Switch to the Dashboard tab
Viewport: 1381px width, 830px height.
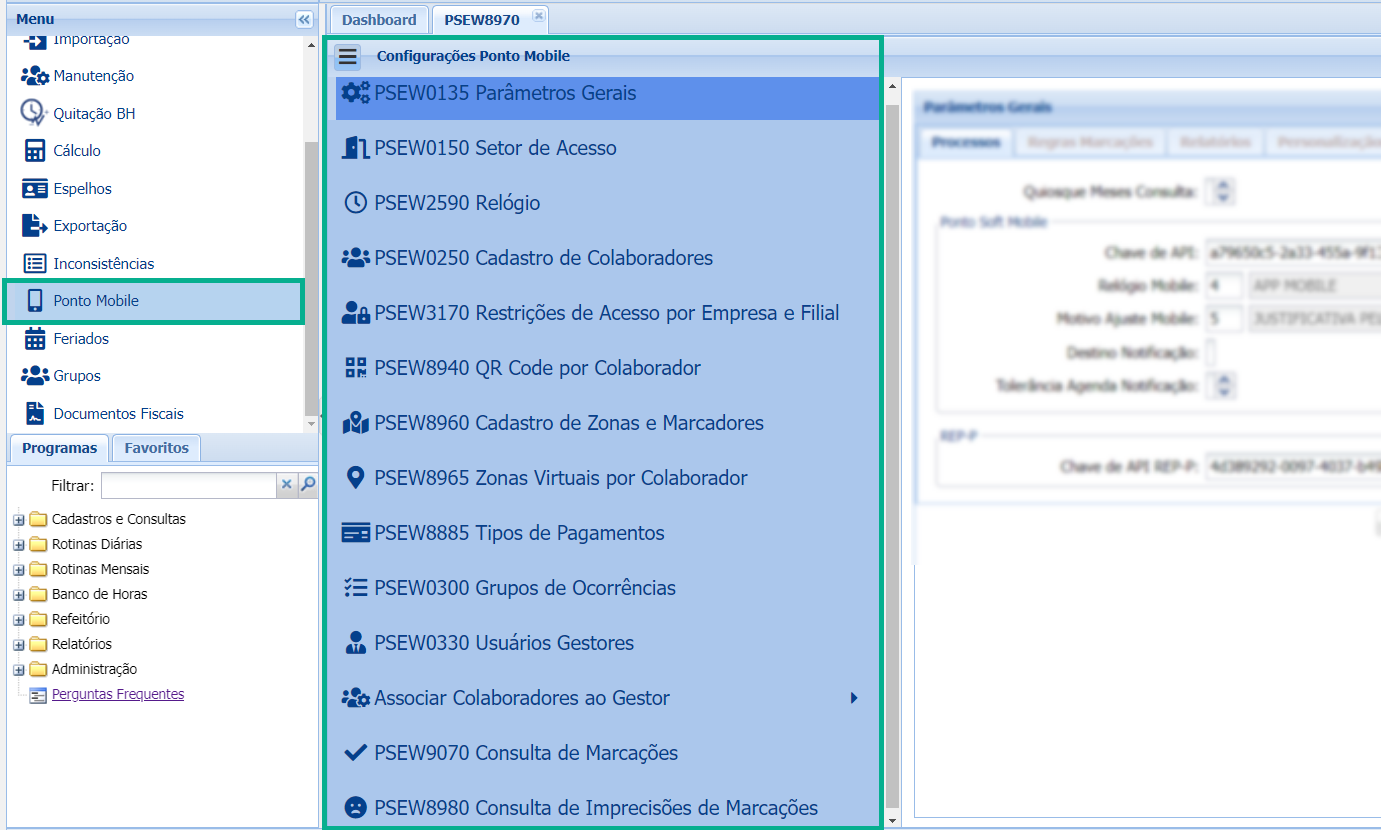[x=378, y=18]
